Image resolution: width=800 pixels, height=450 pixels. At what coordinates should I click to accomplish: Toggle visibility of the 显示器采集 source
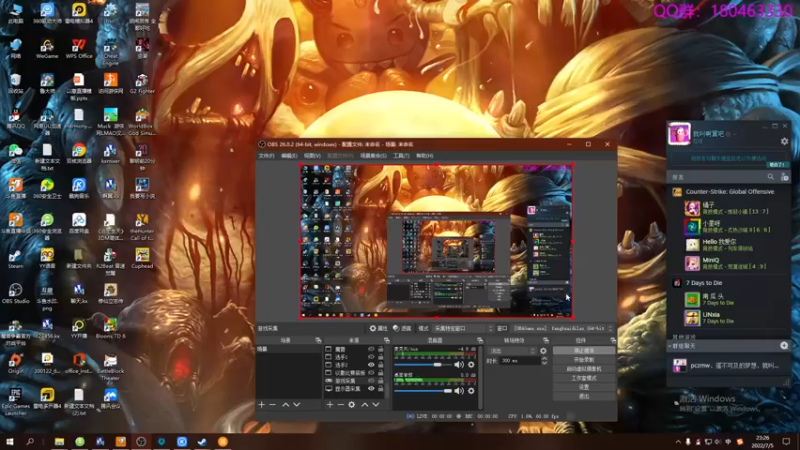tap(371, 389)
